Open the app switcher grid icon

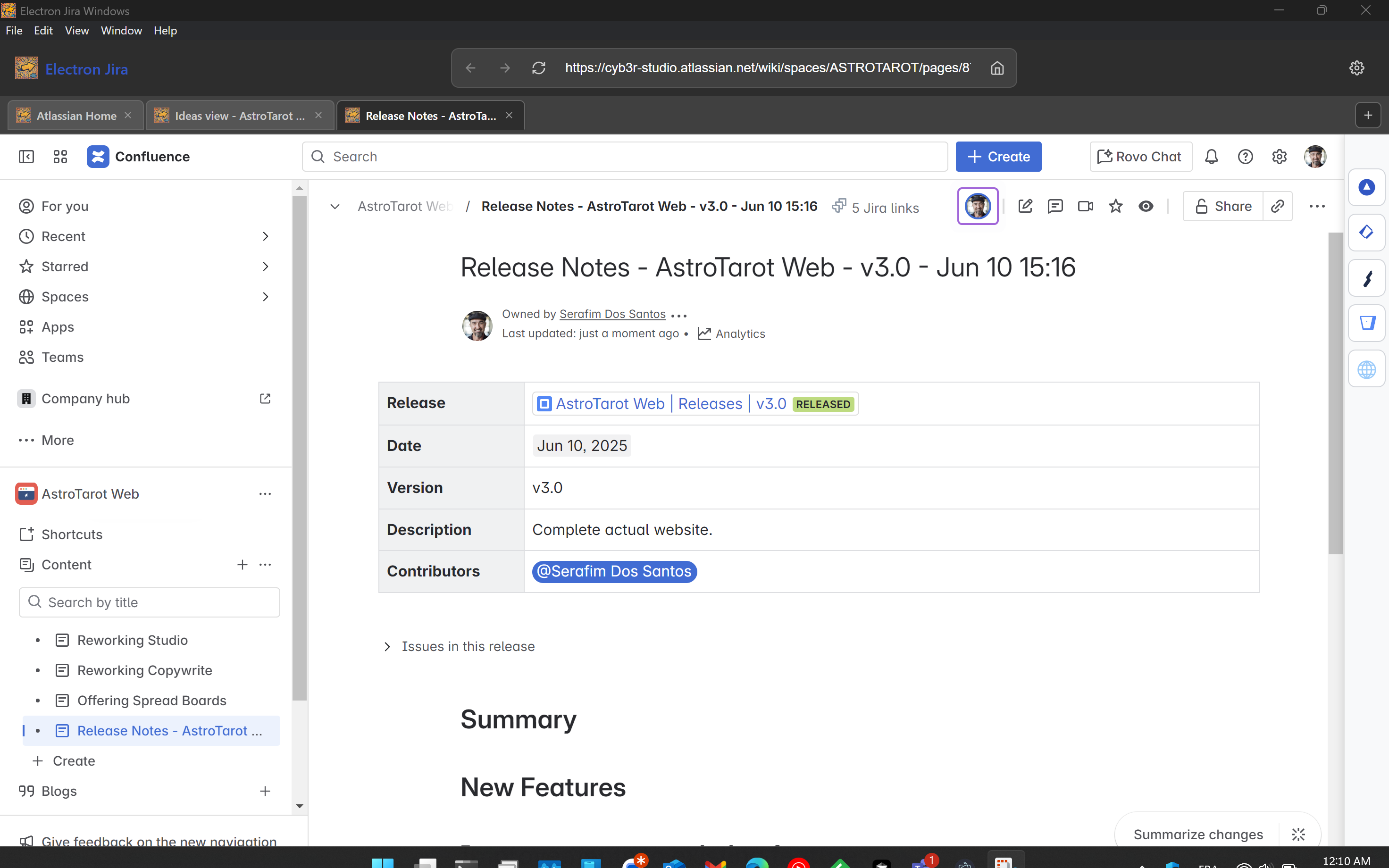point(60,157)
